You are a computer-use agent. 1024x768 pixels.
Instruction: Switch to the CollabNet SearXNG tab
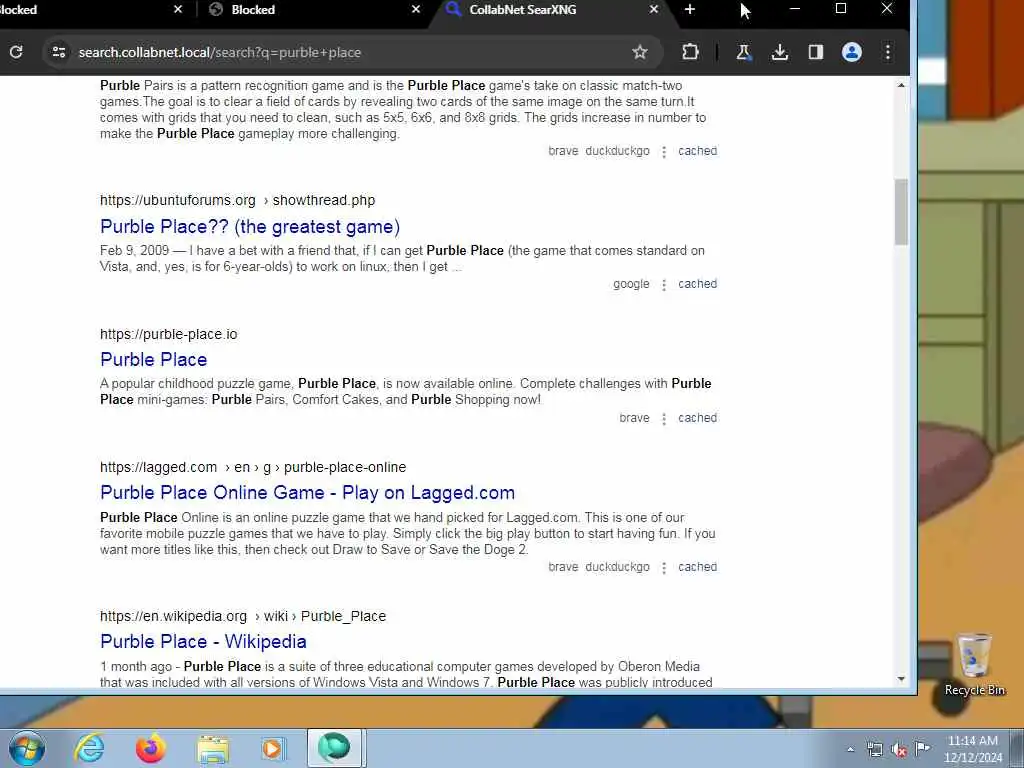click(549, 9)
